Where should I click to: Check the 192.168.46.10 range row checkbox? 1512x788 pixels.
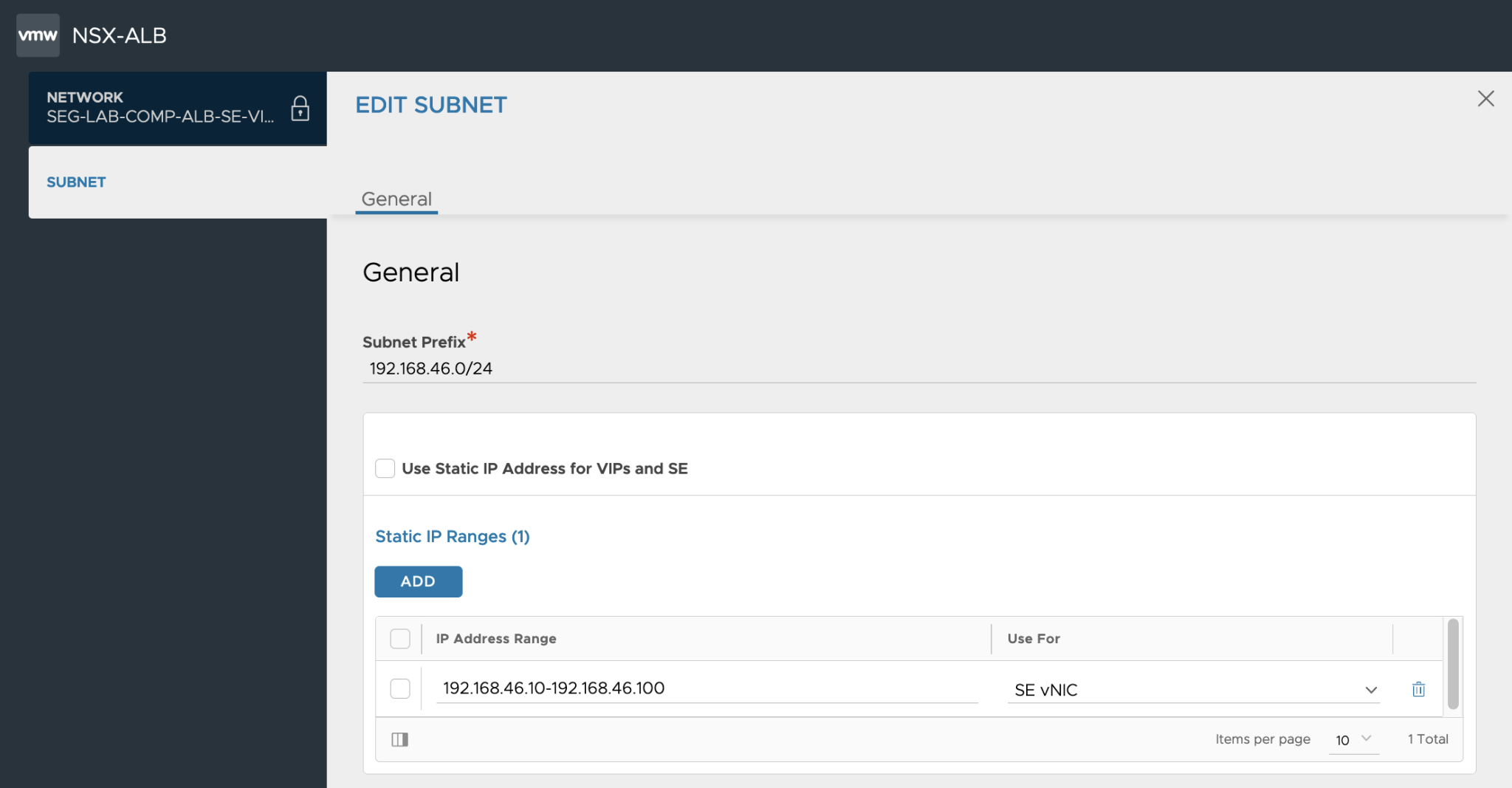pos(399,688)
